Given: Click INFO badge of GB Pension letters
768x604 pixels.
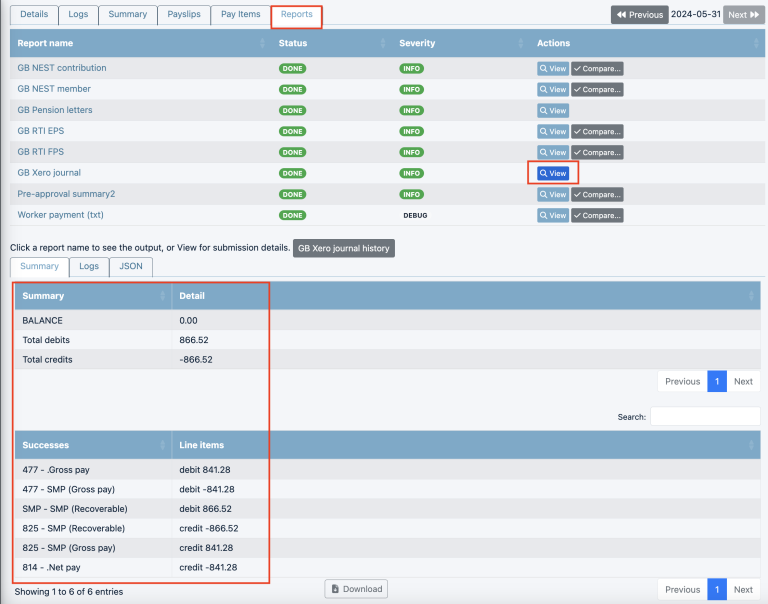Looking at the screenshot, I should 411,111.
